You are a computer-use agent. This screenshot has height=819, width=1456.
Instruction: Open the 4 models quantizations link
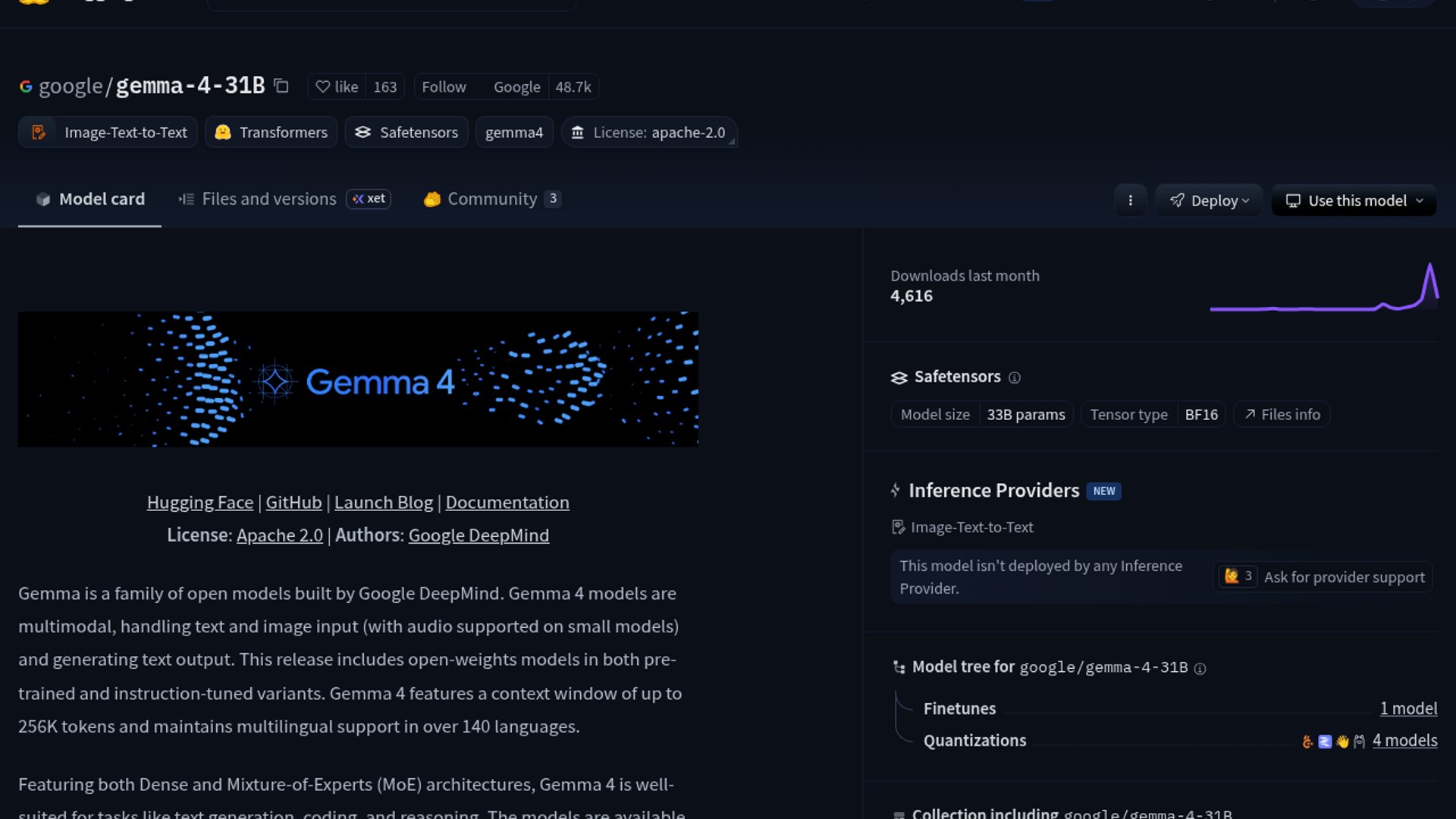[x=1404, y=741]
